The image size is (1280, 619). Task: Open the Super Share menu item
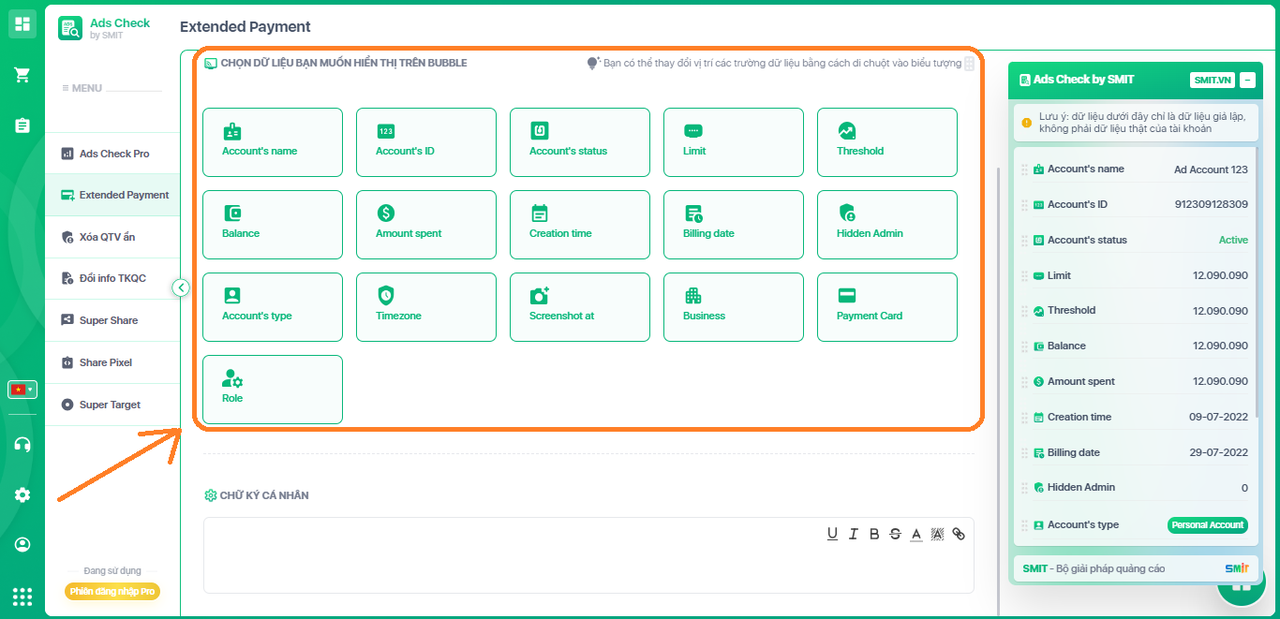(108, 321)
